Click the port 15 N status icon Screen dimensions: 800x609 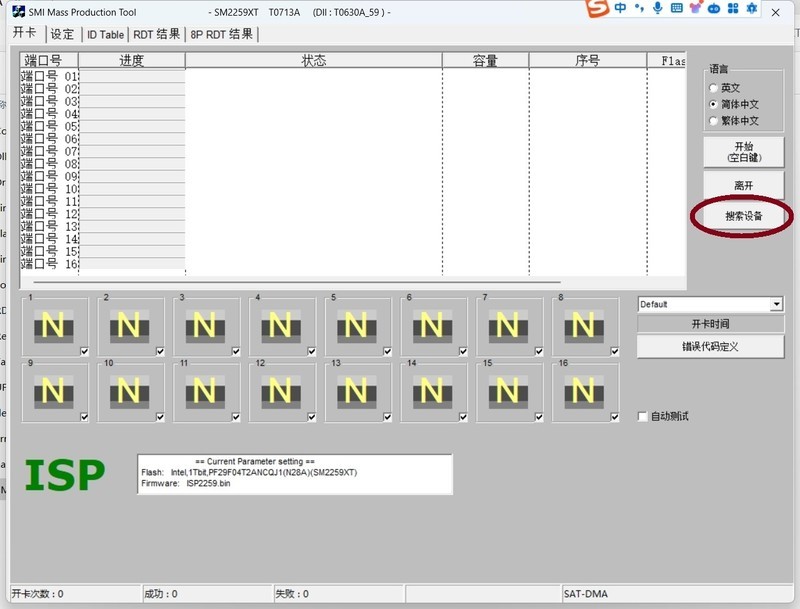508,392
